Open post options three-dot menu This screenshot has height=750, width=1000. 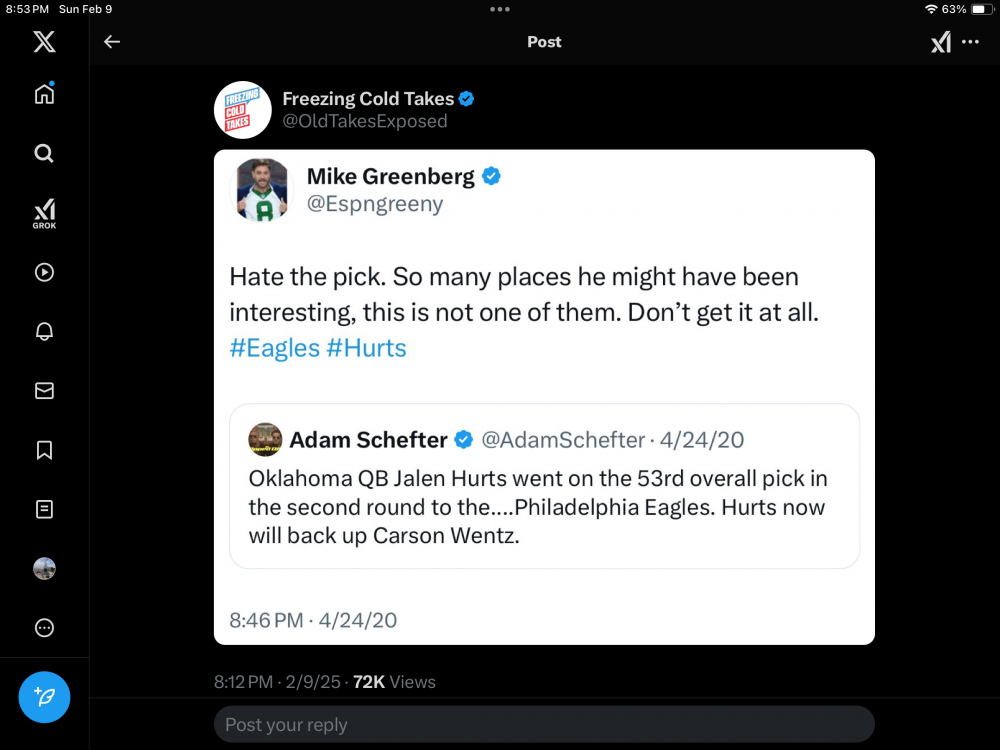[x=970, y=42]
